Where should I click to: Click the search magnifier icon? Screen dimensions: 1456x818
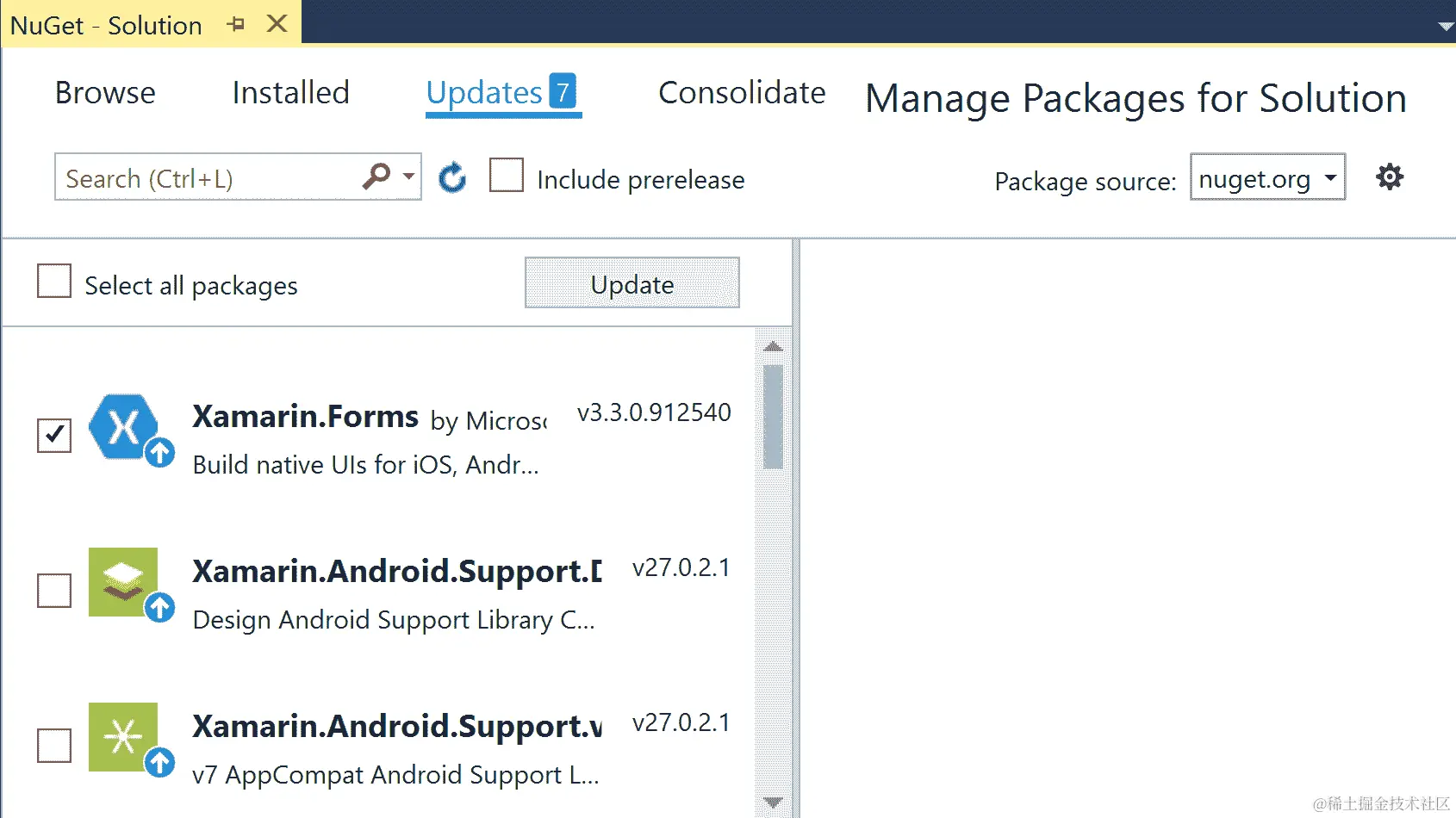coord(376,177)
